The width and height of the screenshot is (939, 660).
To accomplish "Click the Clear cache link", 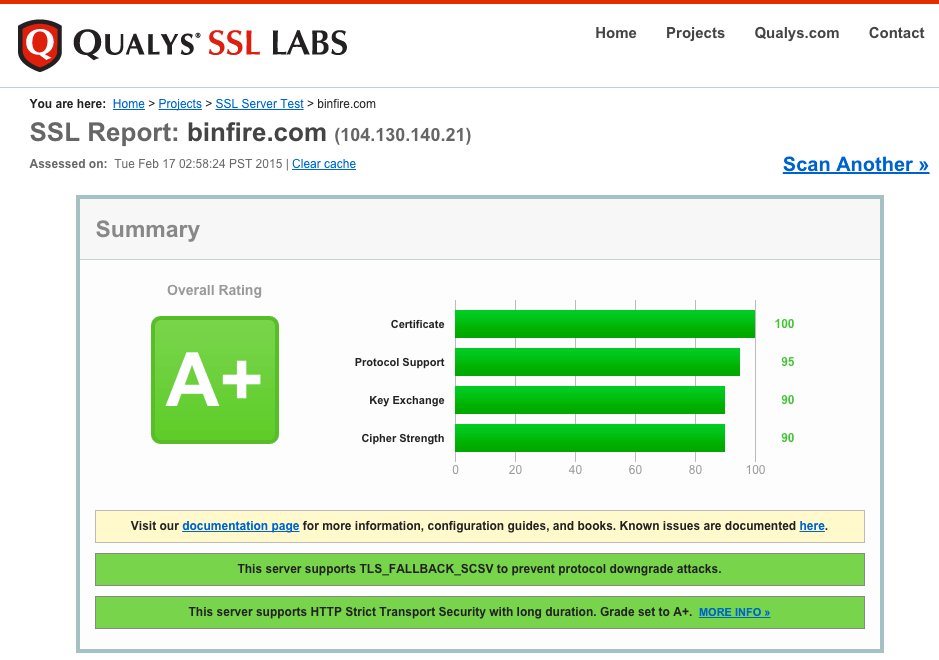I will coord(324,164).
